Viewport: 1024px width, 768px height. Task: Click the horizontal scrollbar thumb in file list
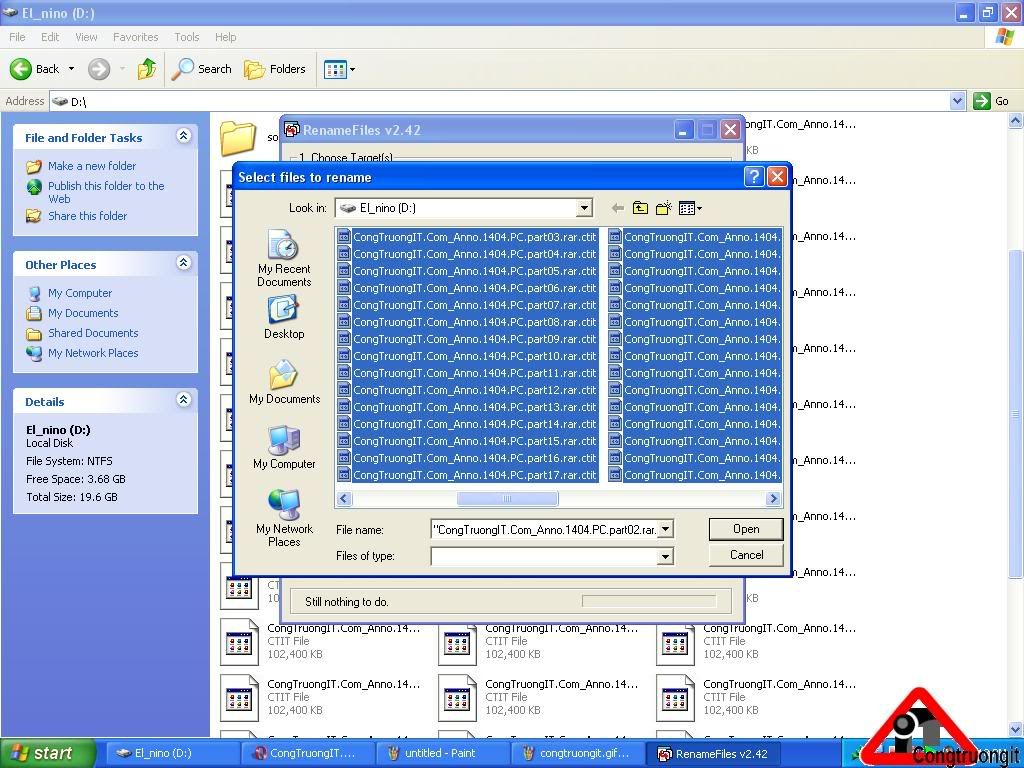[x=507, y=498]
